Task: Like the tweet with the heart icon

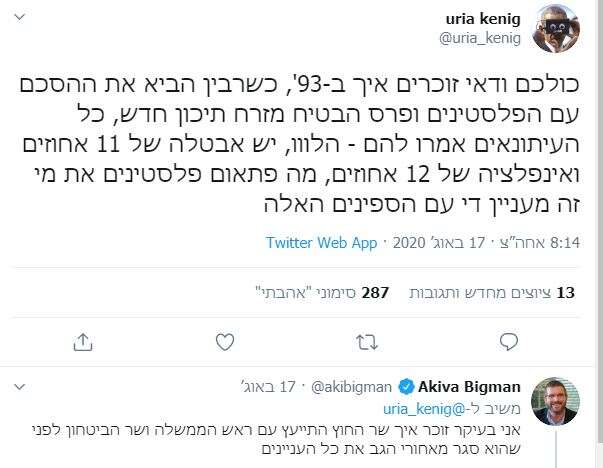Action: click(225, 342)
